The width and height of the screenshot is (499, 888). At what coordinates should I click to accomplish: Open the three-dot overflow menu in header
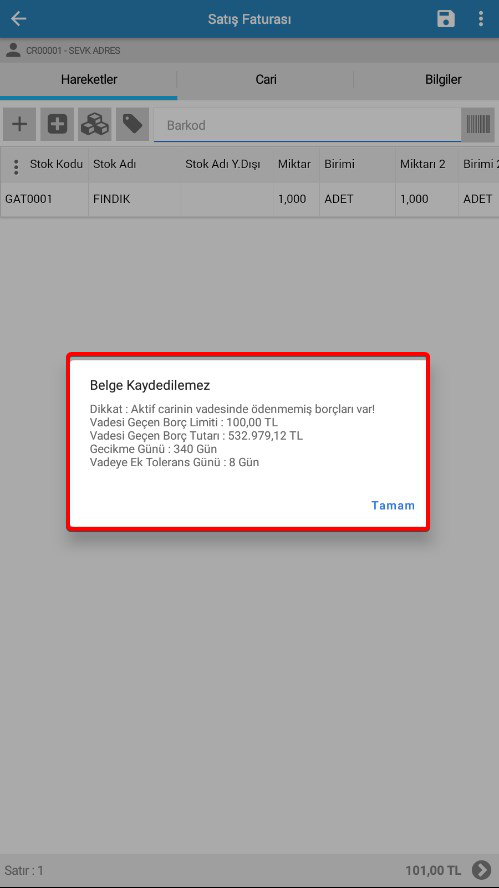point(480,19)
